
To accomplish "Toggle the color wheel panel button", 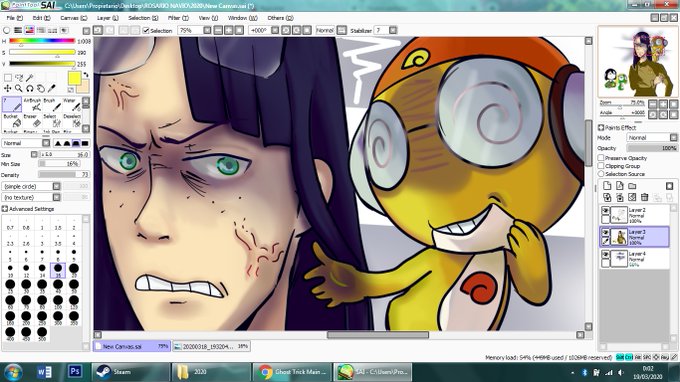I will [x=7, y=30].
